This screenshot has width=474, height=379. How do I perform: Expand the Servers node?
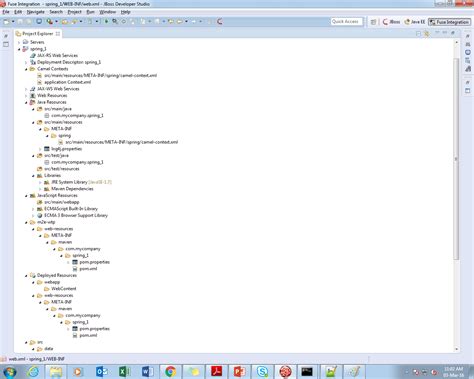point(19,42)
